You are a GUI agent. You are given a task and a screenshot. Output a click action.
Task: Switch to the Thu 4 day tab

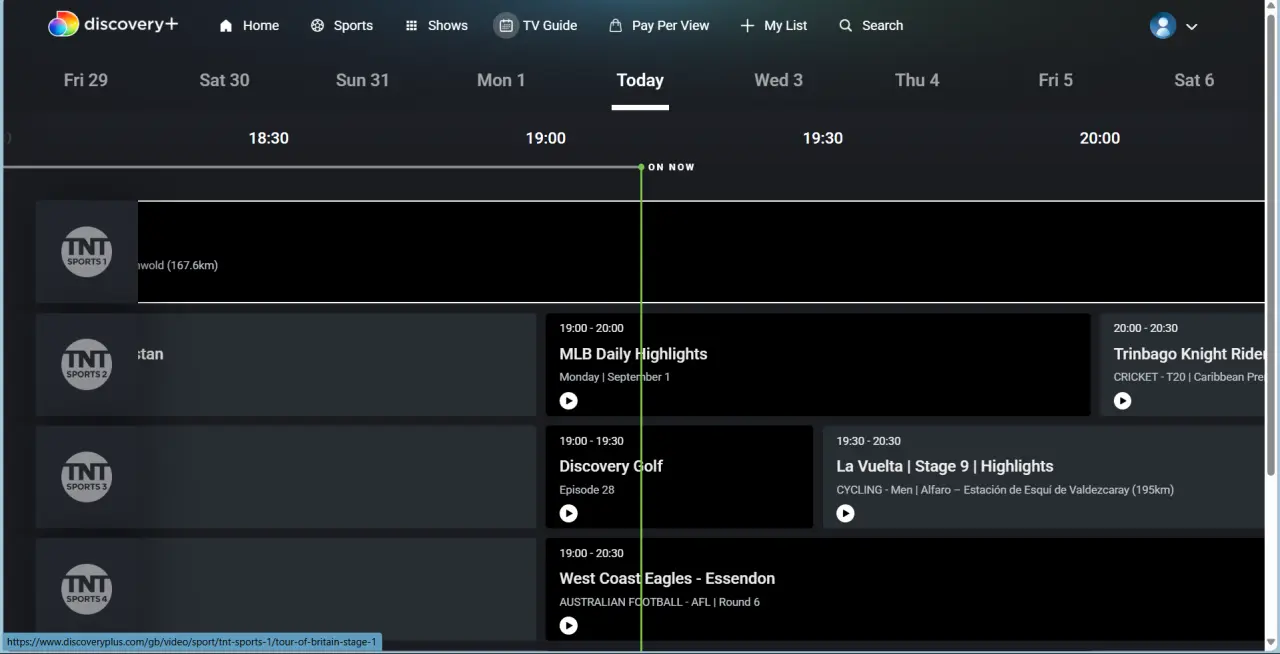coord(917,80)
